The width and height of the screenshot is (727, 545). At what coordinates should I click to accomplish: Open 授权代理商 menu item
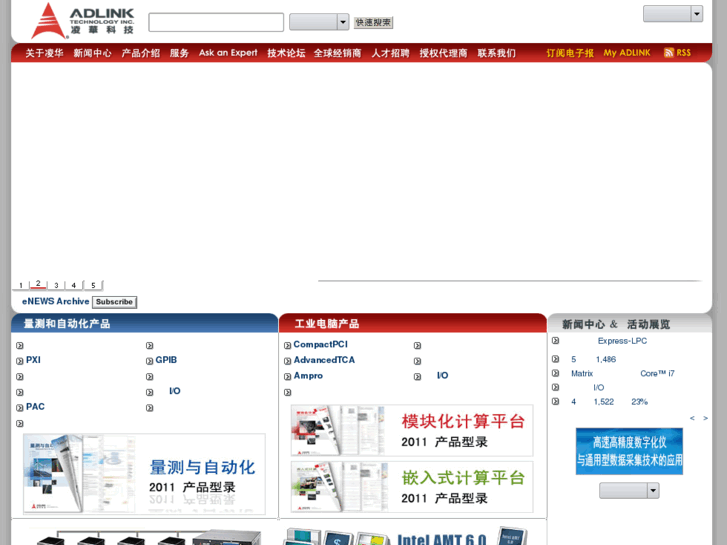click(x=443, y=53)
